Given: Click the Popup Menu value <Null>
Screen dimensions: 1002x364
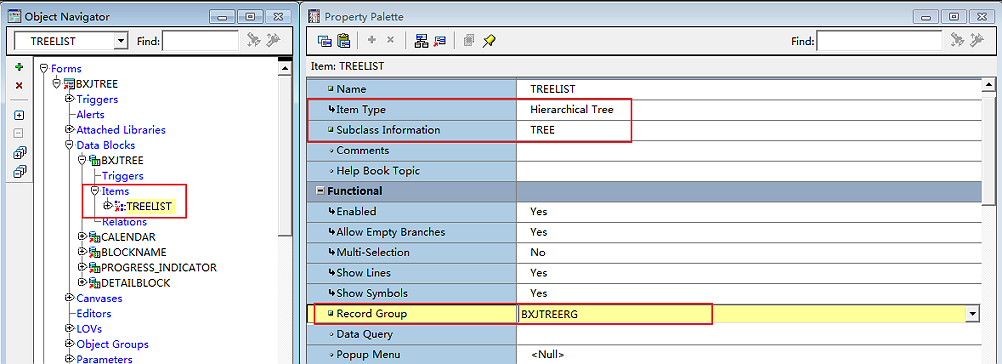Looking at the screenshot, I should (x=548, y=354).
